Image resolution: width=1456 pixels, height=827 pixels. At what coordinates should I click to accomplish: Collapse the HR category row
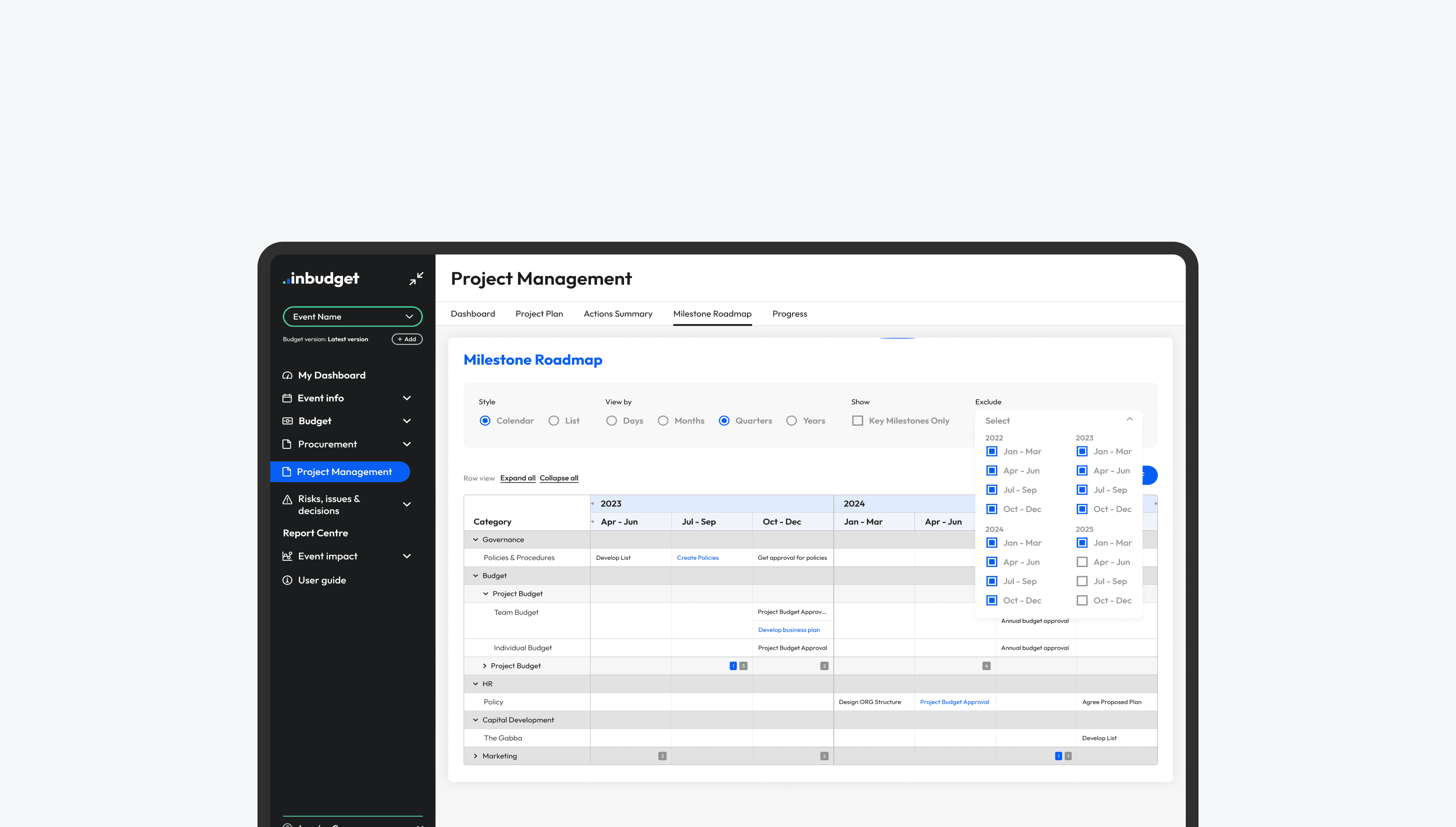476,685
